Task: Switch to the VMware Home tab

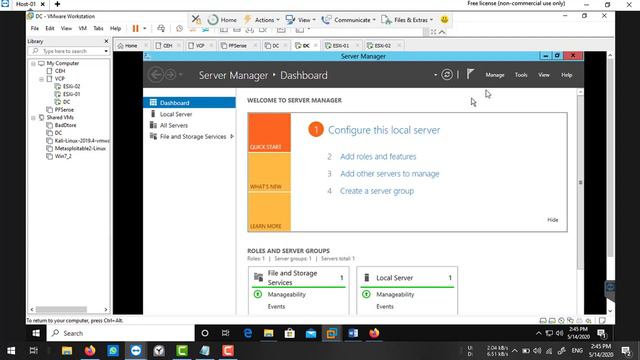Action: pyautogui.click(x=130, y=46)
